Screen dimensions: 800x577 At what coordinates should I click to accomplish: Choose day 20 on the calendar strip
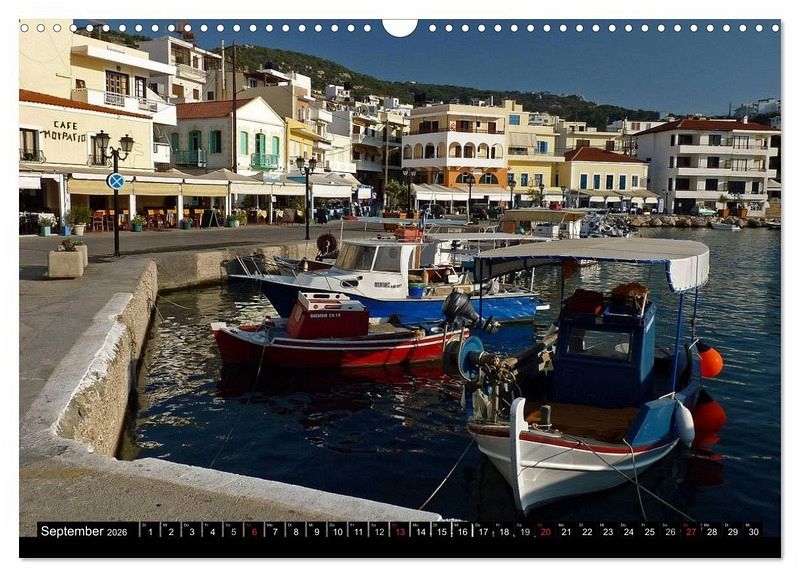tap(545, 531)
